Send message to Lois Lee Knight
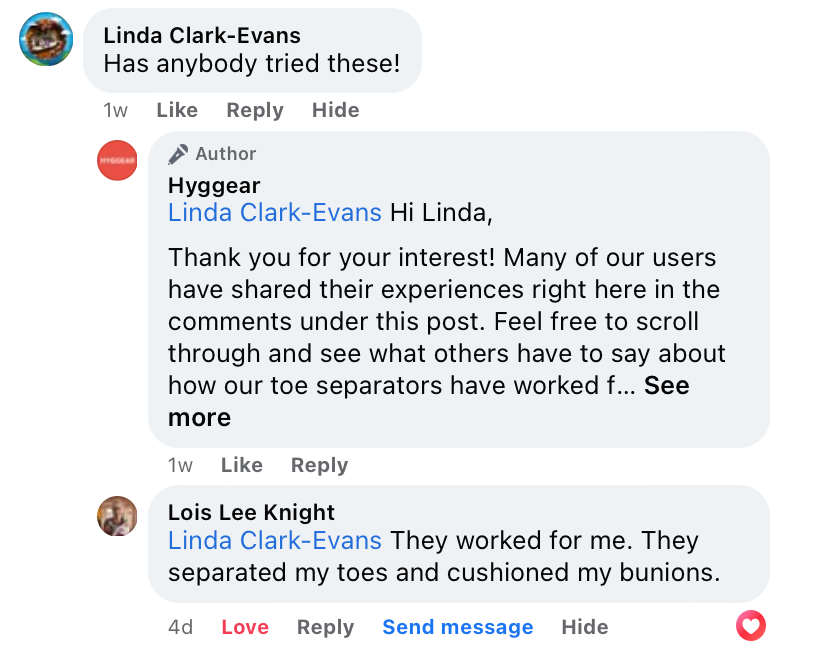Screen dimensions: 840x648 [457, 627]
